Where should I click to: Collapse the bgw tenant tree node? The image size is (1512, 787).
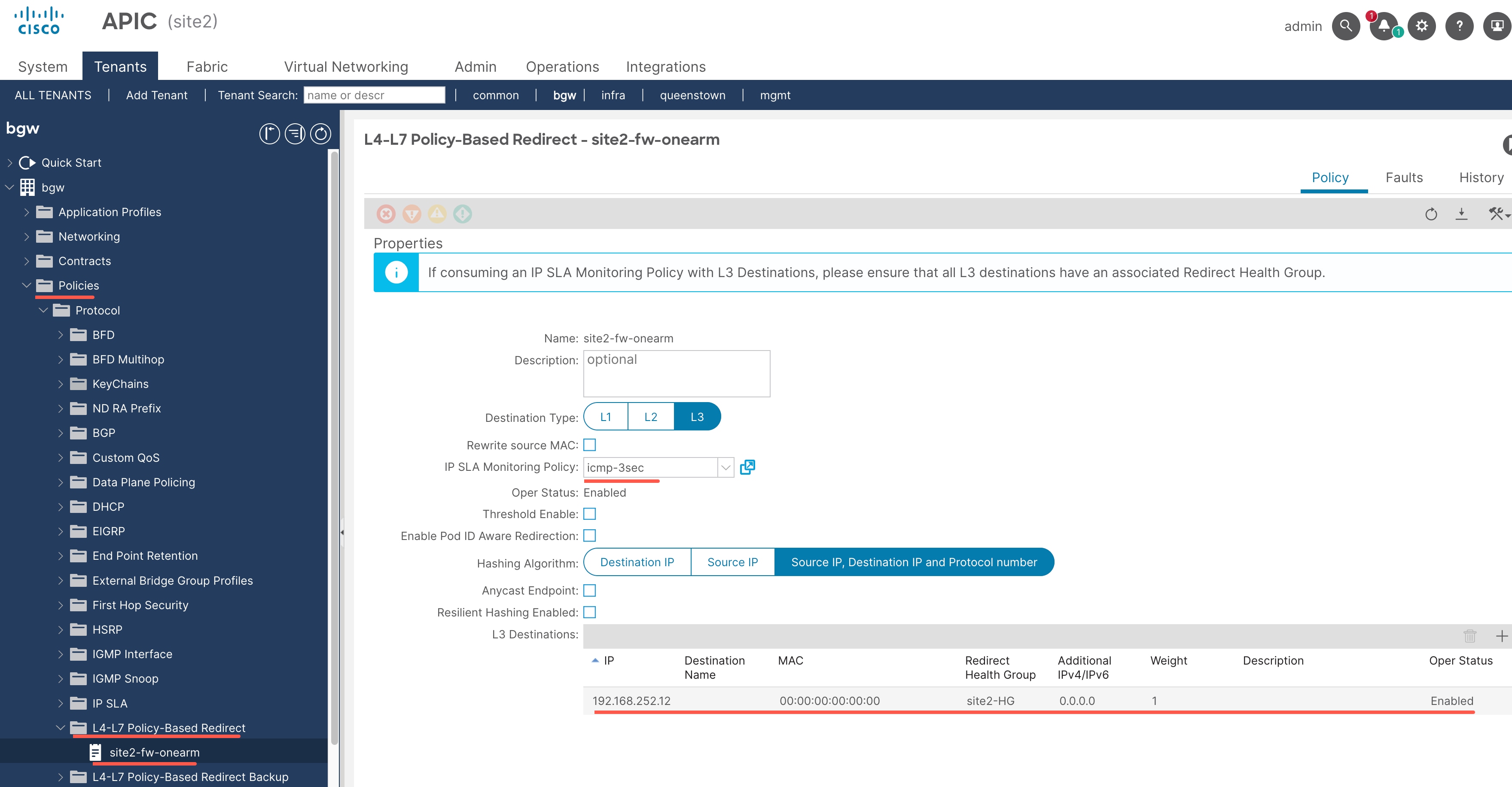(9, 187)
